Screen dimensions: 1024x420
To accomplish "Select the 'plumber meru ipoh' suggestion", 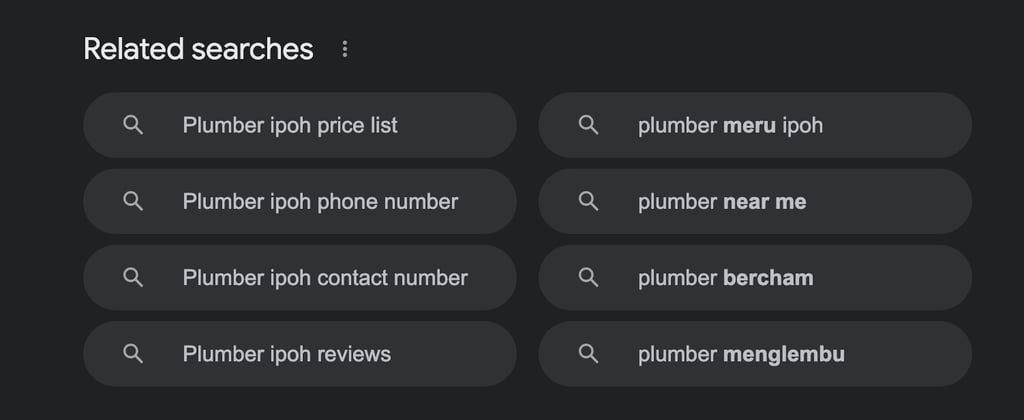I will coord(730,125).
